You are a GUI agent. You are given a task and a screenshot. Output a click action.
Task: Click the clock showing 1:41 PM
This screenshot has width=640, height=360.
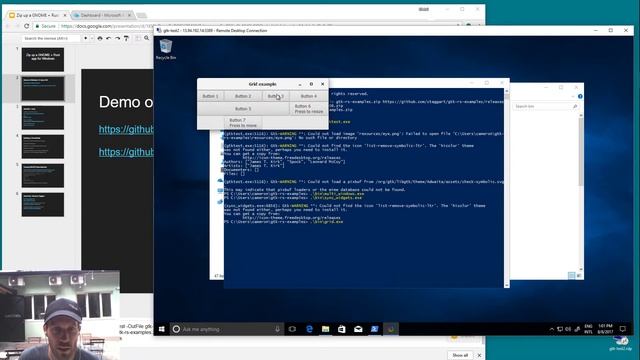point(605,329)
